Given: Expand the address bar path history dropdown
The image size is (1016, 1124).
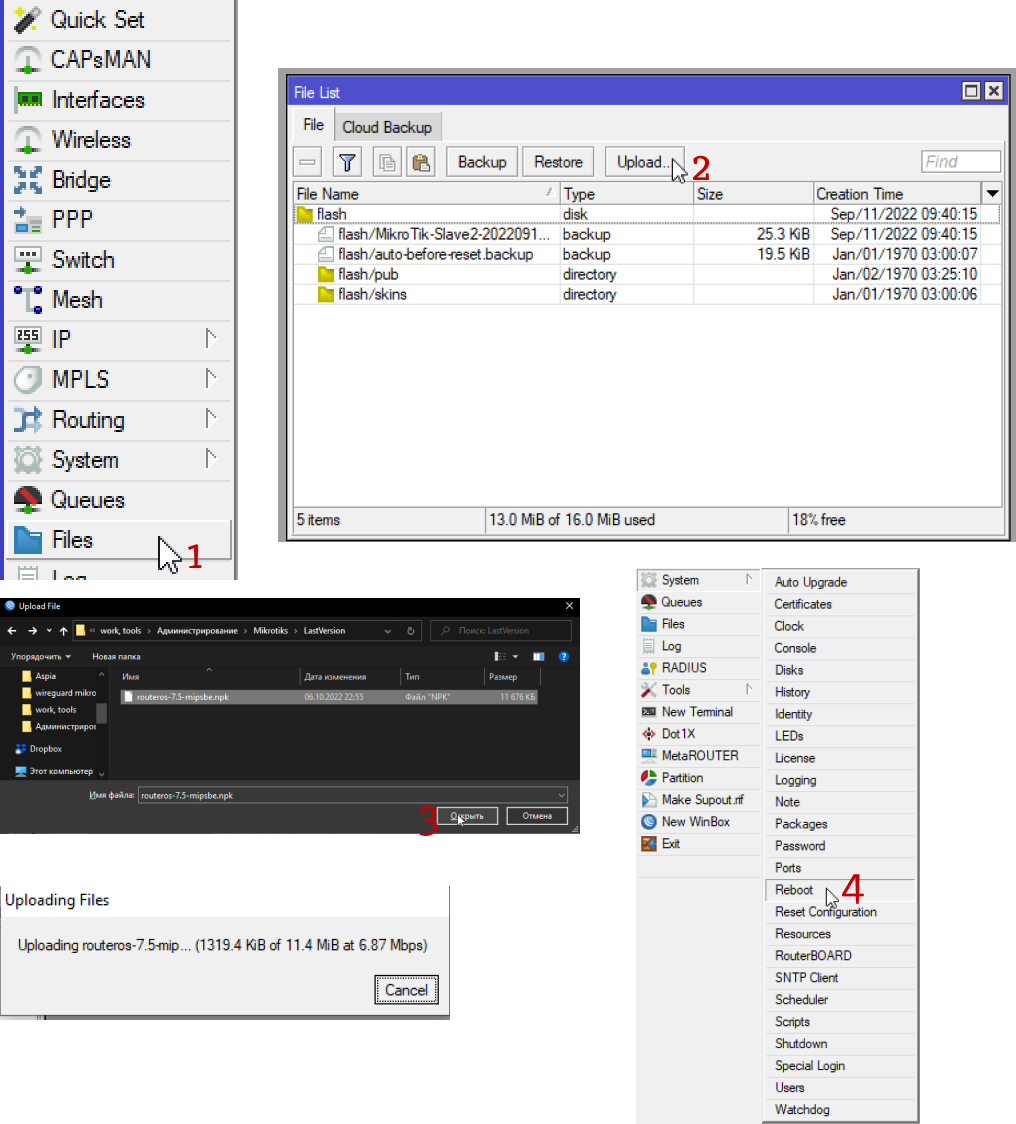Looking at the screenshot, I should [x=387, y=631].
